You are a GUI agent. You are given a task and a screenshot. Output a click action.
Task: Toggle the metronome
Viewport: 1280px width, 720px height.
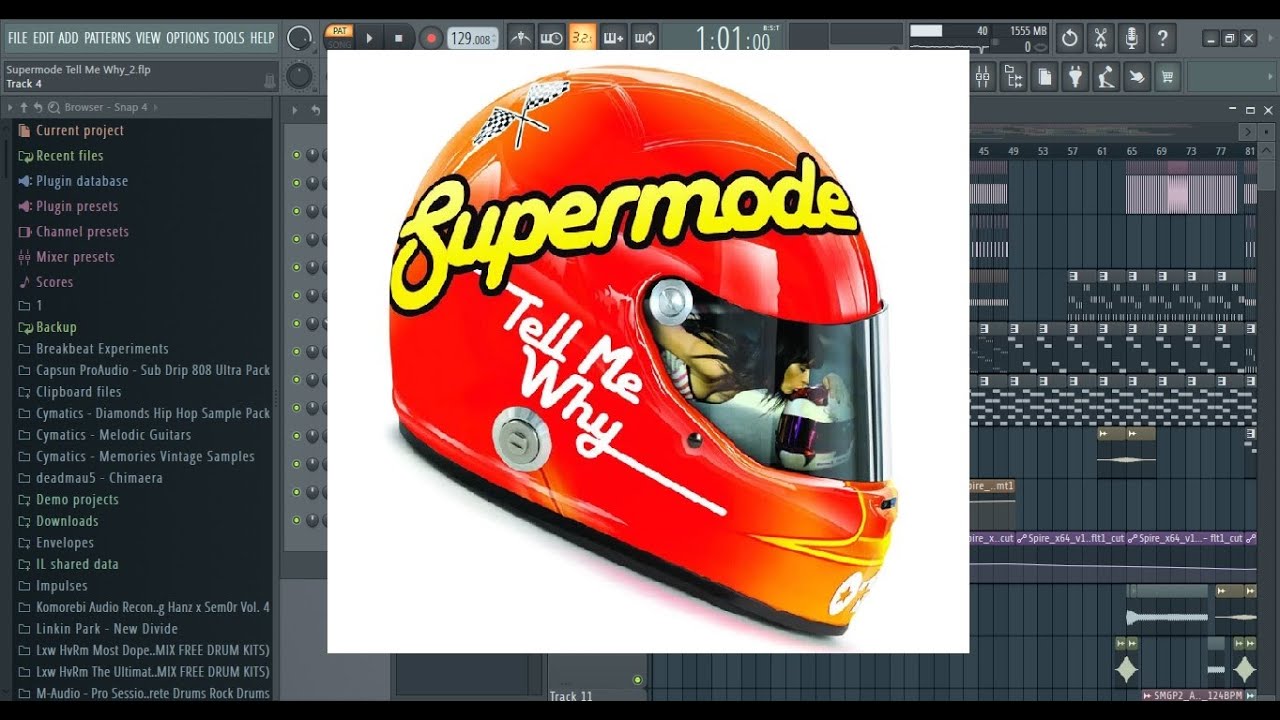[x=520, y=38]
